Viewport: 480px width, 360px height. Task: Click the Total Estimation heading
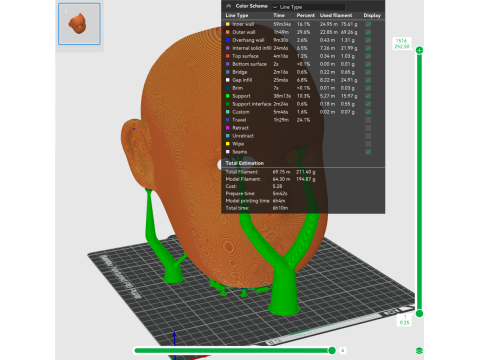[x=245, y=163]
